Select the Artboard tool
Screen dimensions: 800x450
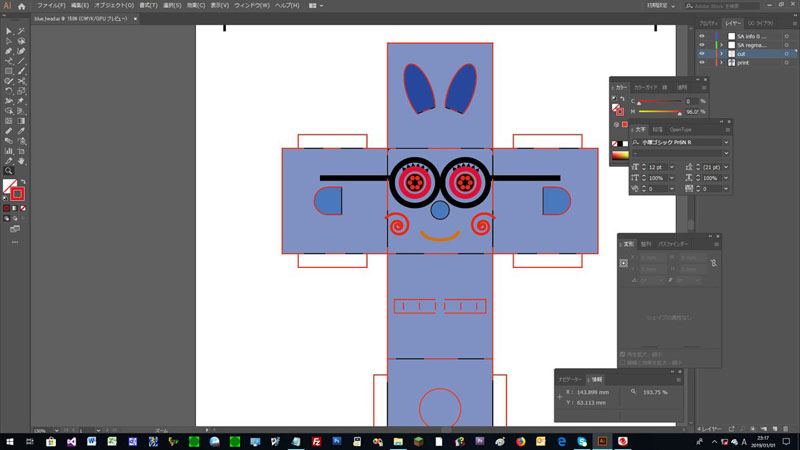[x=21, y=151]
